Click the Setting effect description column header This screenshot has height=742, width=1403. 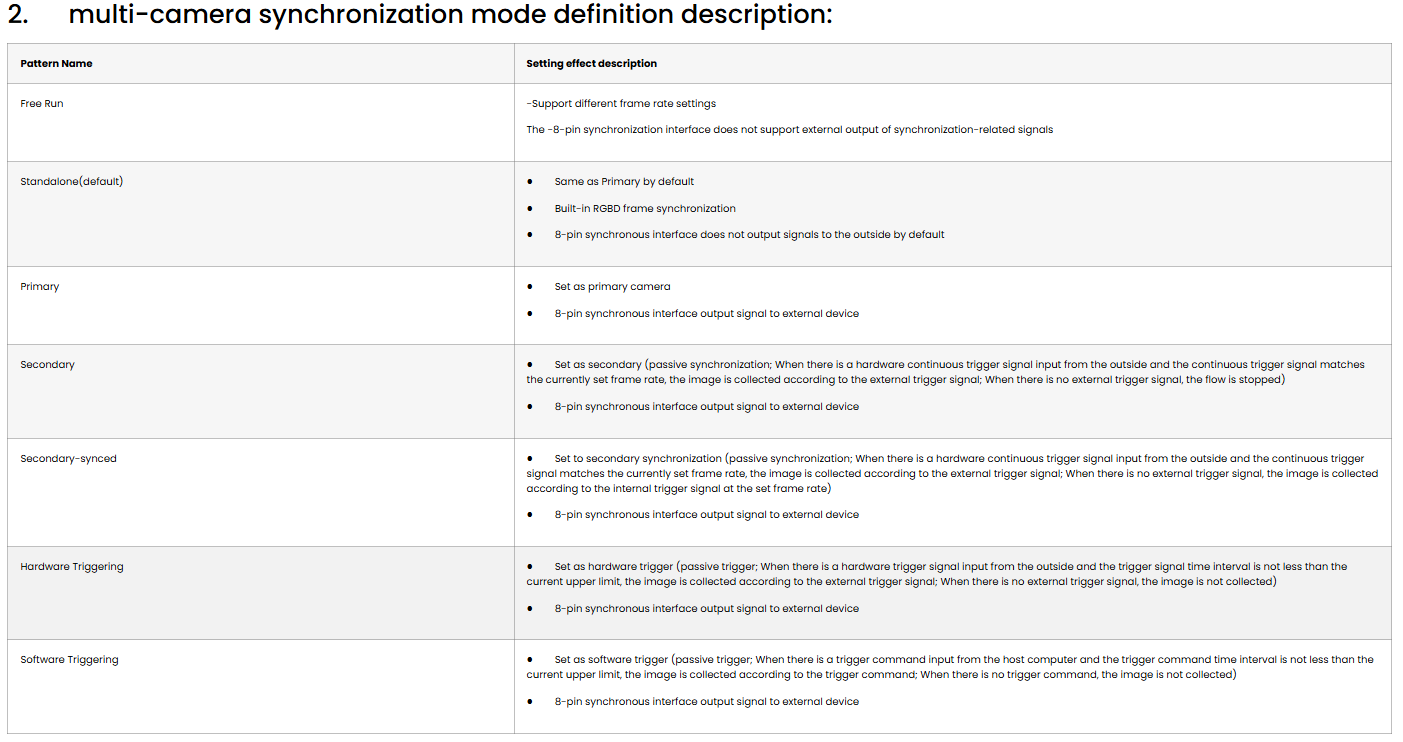pos(591,63)
